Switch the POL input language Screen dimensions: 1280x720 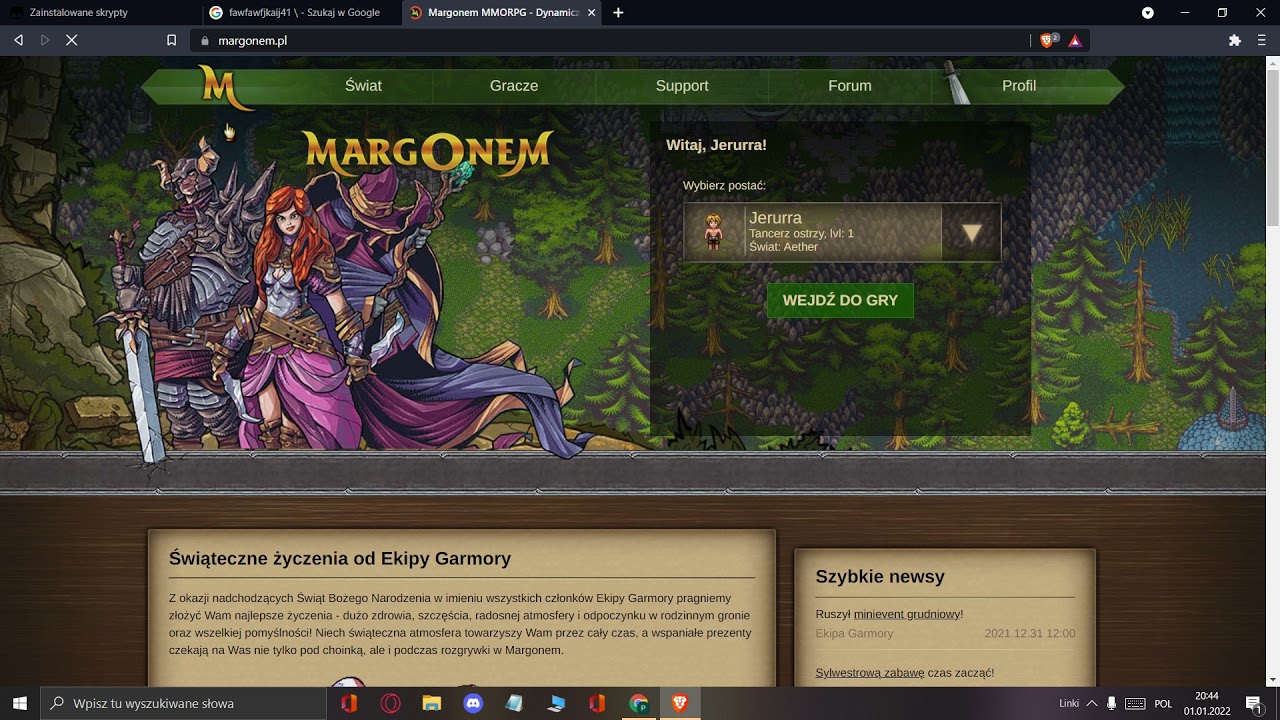pyautogui.click(x=1163, y=703)
